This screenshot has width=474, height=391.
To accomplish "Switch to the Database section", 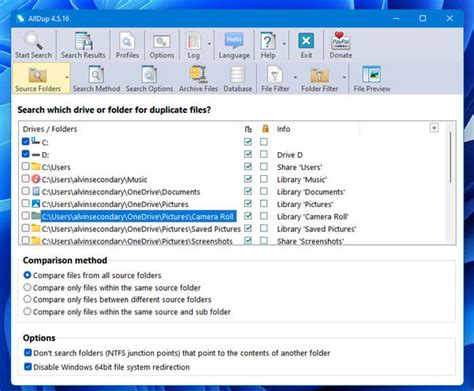I will [x=238, y=79].
